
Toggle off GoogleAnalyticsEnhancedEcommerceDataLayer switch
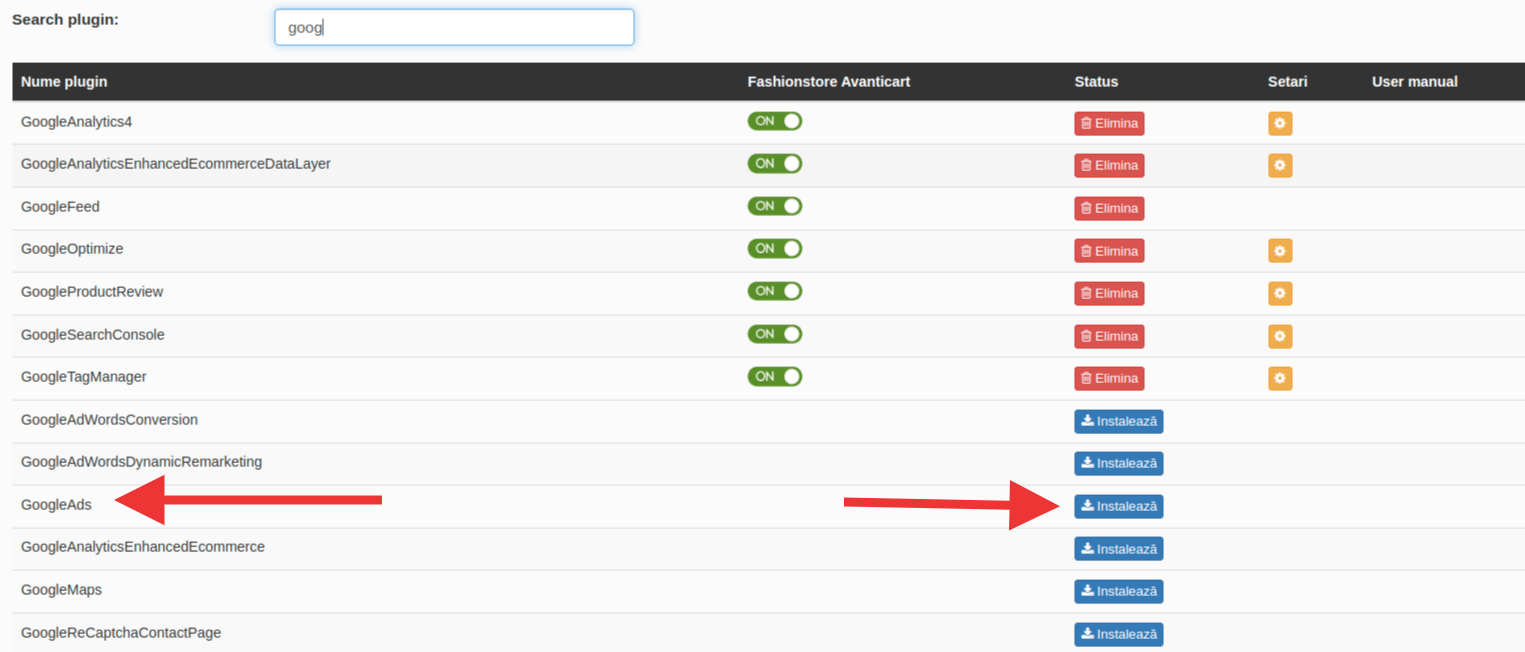click(775, 163)
